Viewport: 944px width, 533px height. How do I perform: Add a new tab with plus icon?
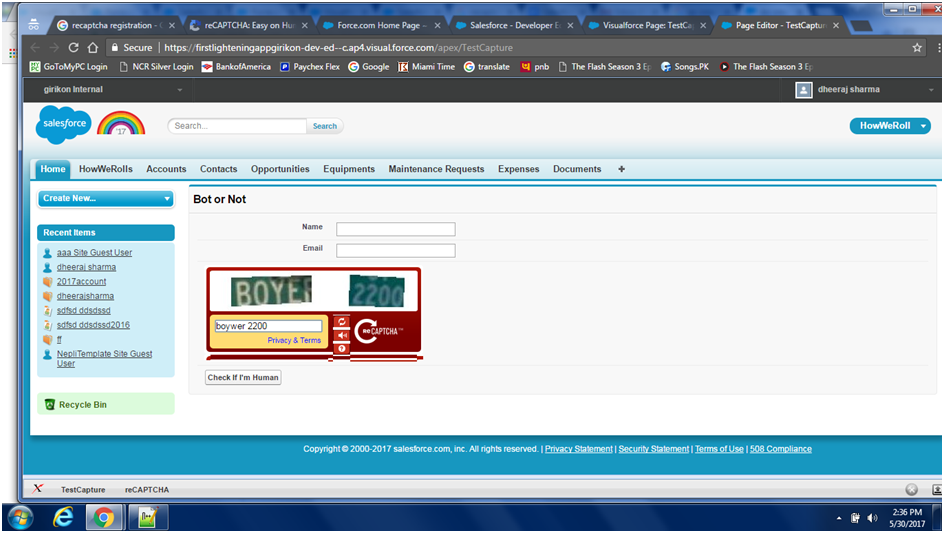621,169
